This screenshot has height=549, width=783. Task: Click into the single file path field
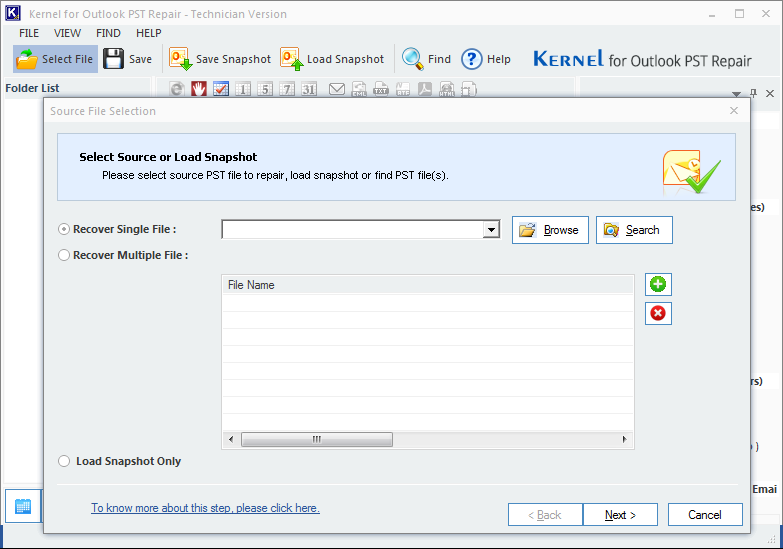353,230
